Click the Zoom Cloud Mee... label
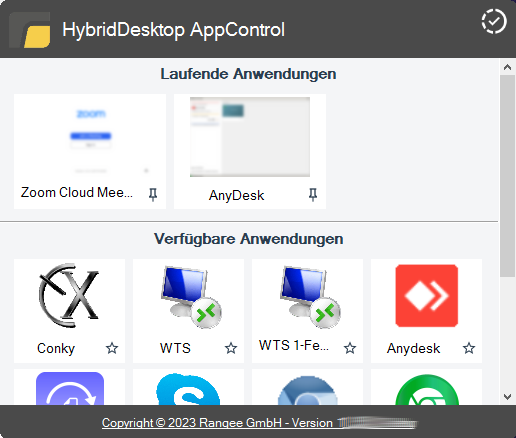The height and width of the screenshot is (438, 516). pos(77,193)
